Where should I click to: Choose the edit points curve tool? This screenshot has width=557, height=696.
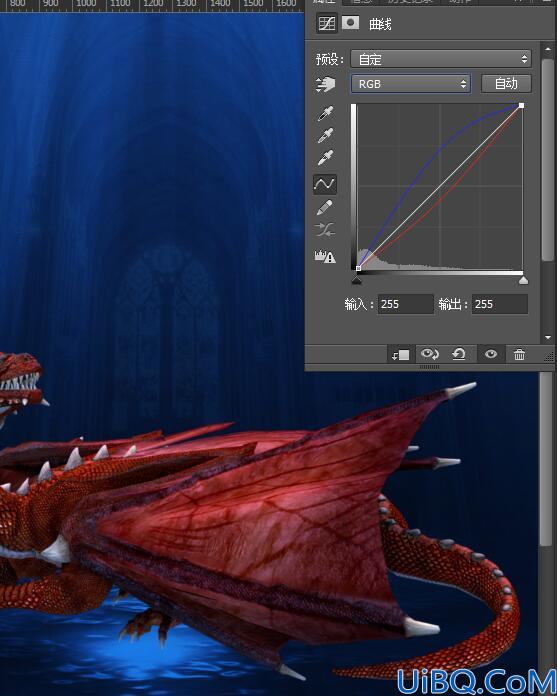pos(325,184)
